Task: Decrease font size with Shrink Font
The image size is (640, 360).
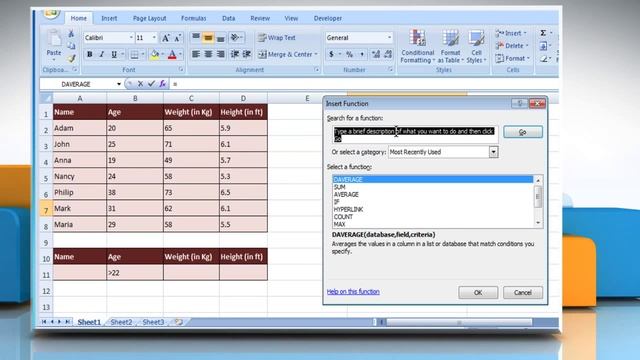Action: tap(177, 38)
